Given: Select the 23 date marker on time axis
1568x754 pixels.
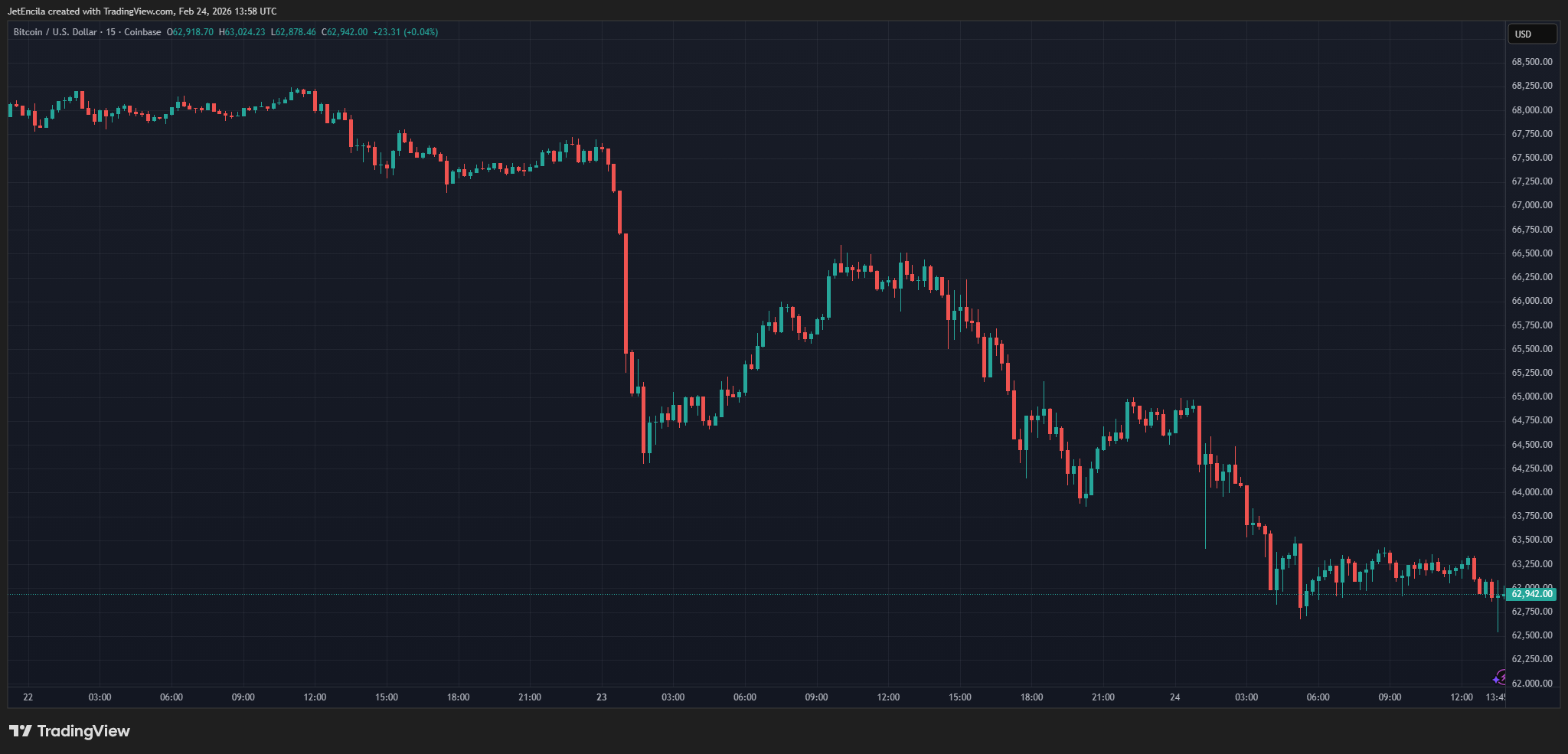Looking at the screenshot, I should tap(601, 697).
